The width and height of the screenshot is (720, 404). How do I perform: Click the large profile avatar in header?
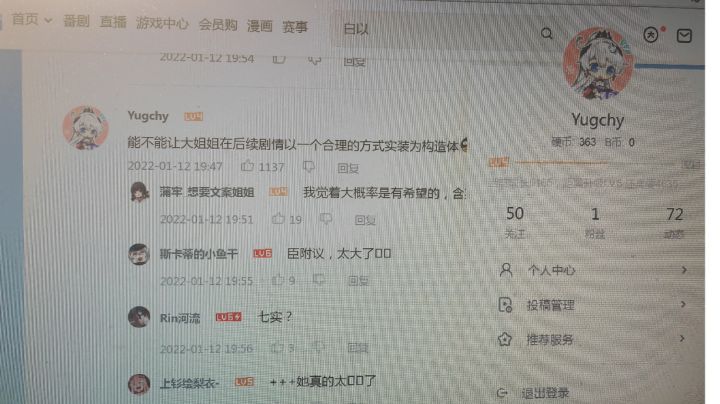(598, 64)
